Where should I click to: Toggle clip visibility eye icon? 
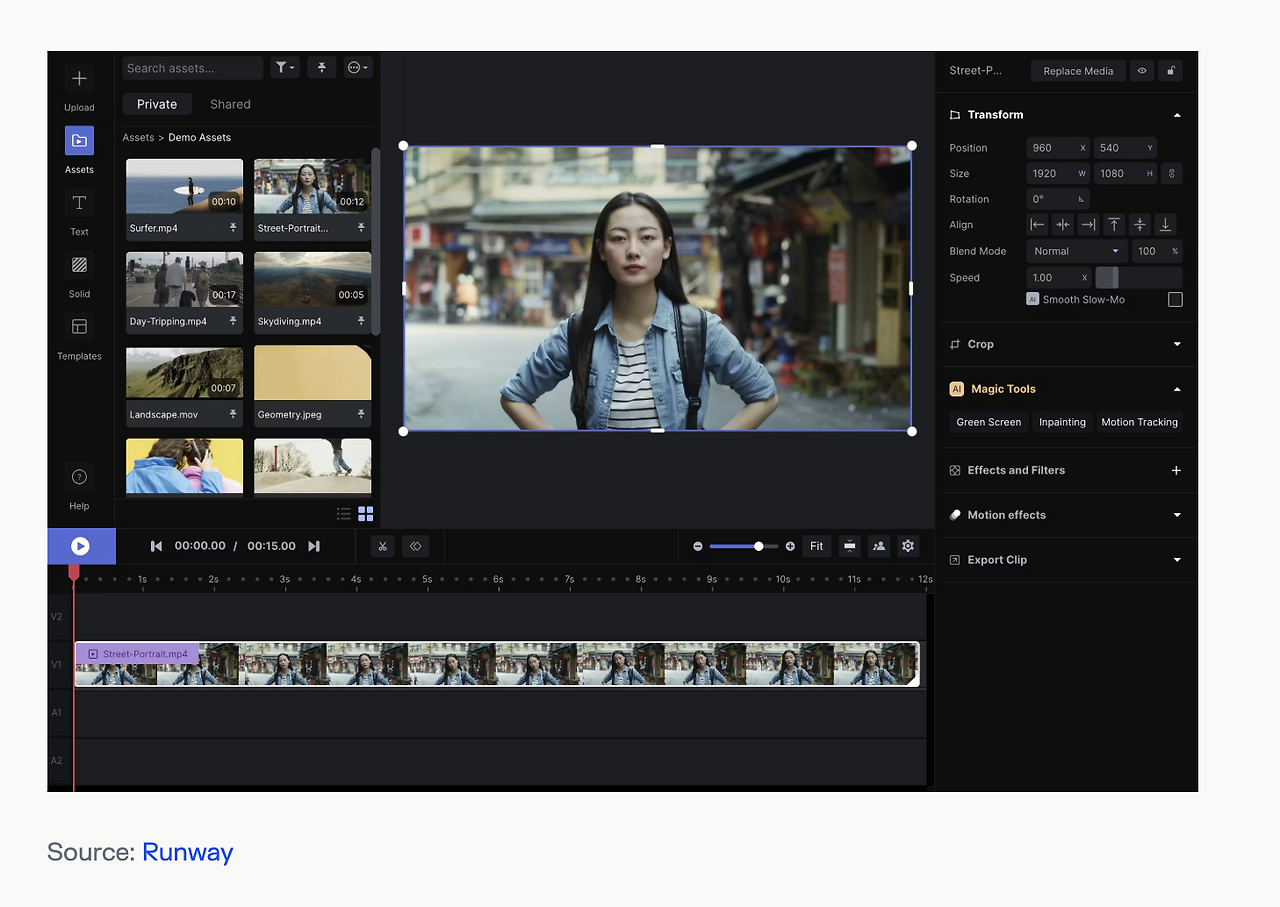[x=1142, y=71]
